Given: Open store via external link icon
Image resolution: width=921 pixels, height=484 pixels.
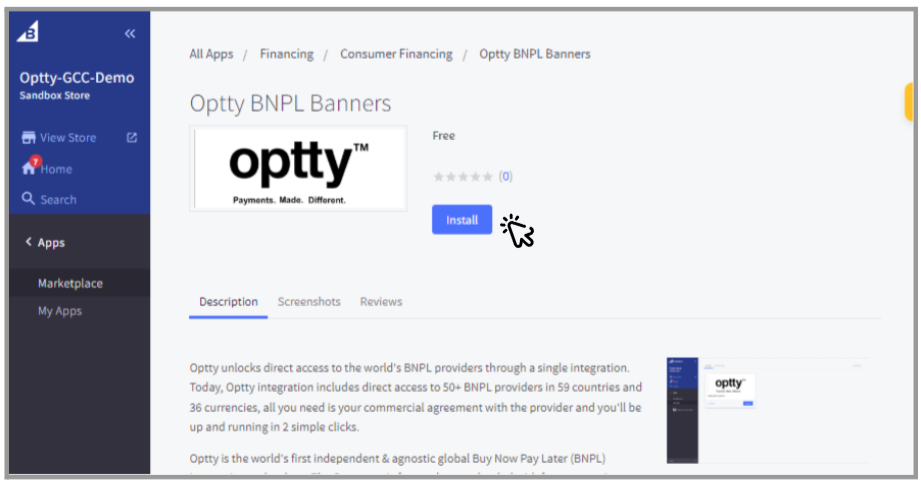Looking at the screenshot, I should 131,138.
